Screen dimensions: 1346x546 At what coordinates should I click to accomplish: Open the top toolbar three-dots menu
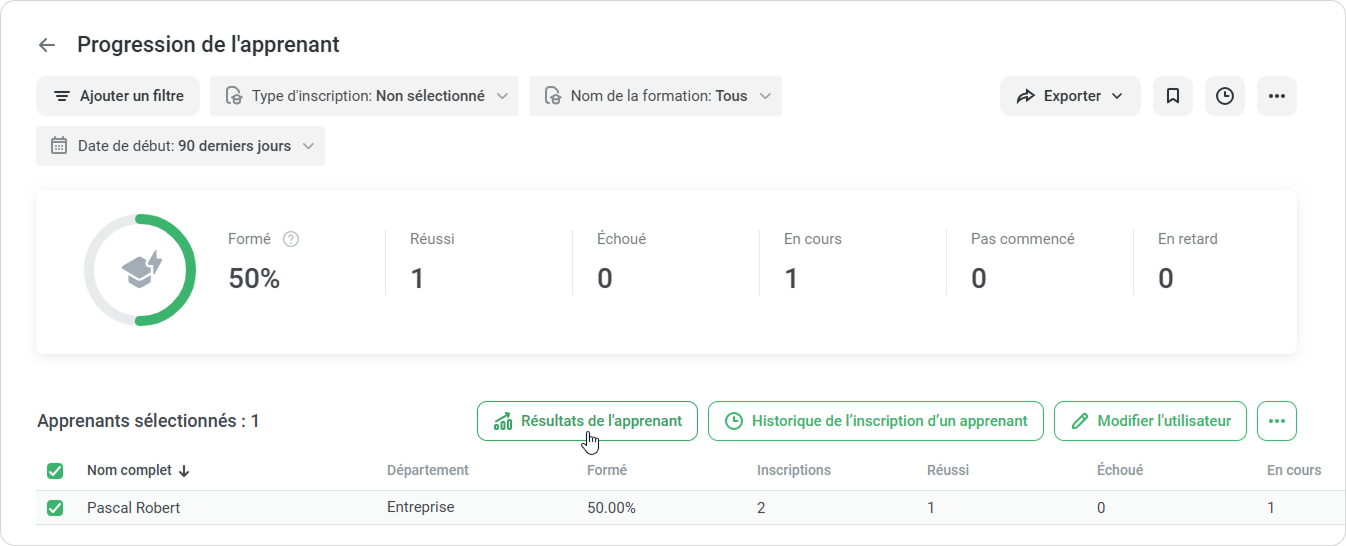1276,96
